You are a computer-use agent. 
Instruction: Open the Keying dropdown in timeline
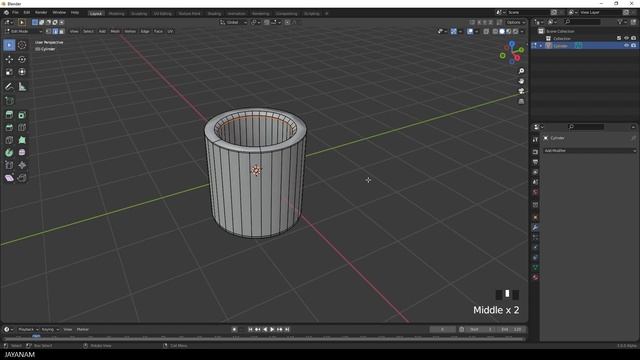coord(50,329)
